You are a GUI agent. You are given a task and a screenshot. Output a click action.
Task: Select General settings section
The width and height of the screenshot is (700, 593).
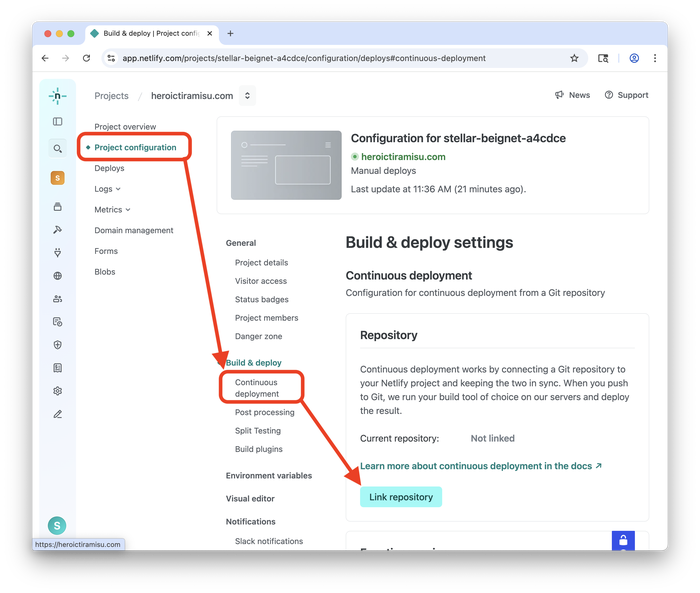tap(241, 243)
